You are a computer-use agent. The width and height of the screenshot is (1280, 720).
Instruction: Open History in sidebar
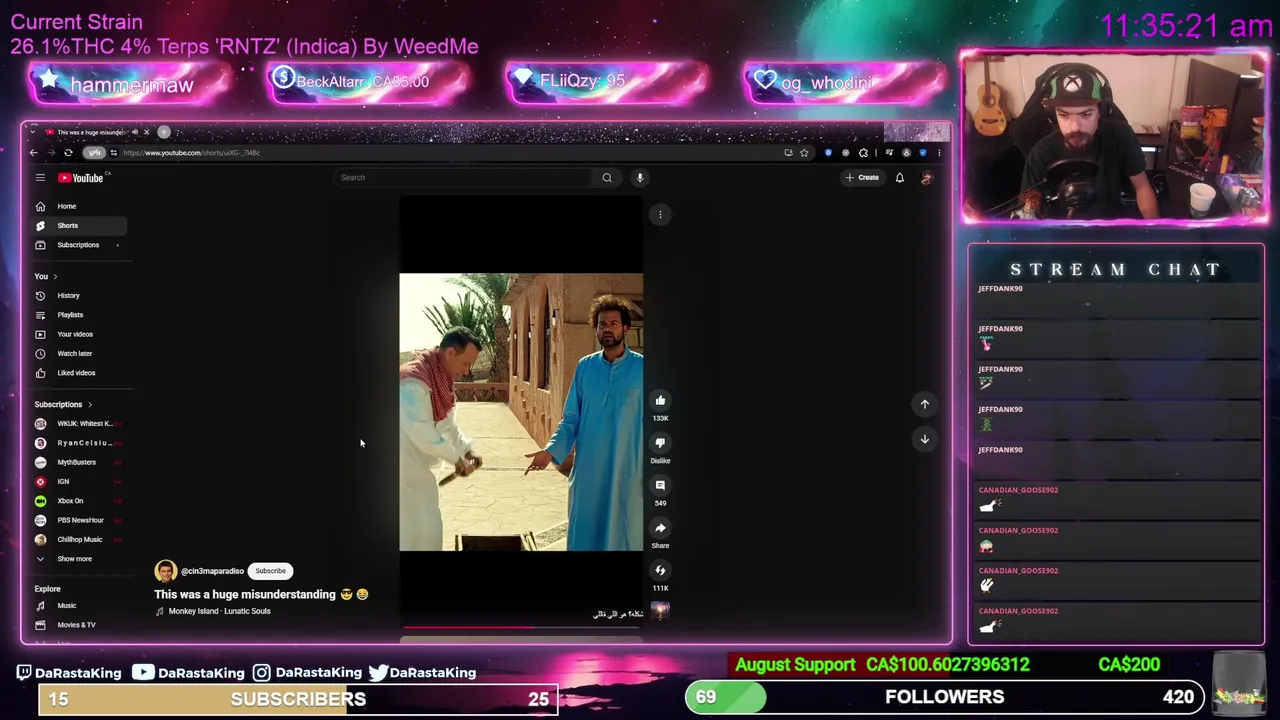coord(79,296)
